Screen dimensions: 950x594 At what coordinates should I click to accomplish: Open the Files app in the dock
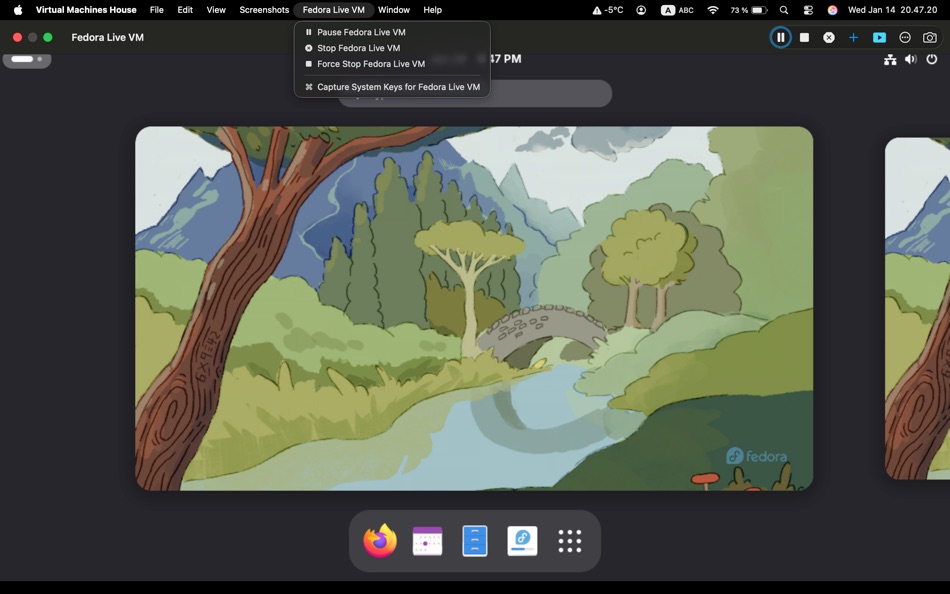click(474, 541)
